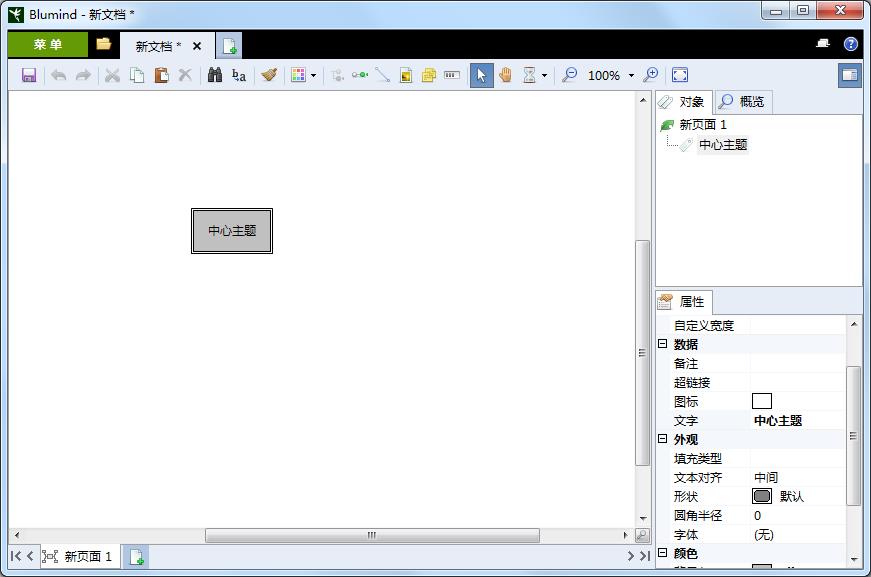Click the Replace text icon

(240, 75)
